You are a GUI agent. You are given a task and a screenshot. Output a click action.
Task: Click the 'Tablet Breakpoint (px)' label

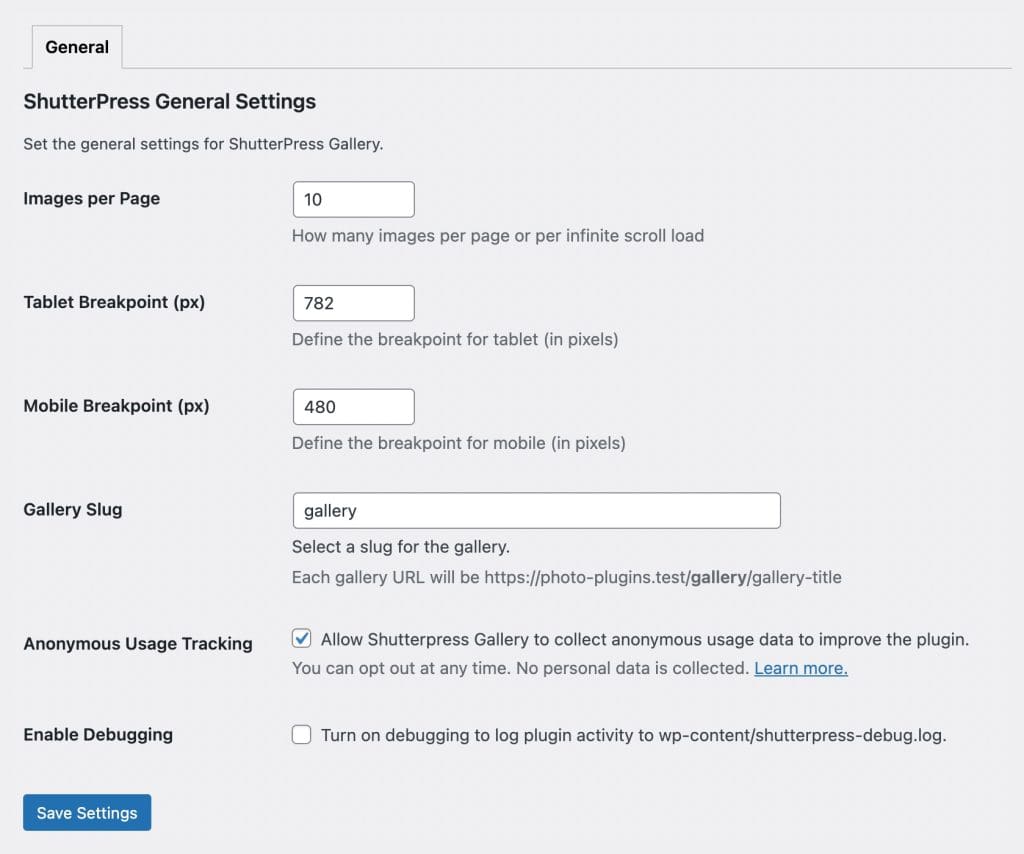click(x=114, y=302)
